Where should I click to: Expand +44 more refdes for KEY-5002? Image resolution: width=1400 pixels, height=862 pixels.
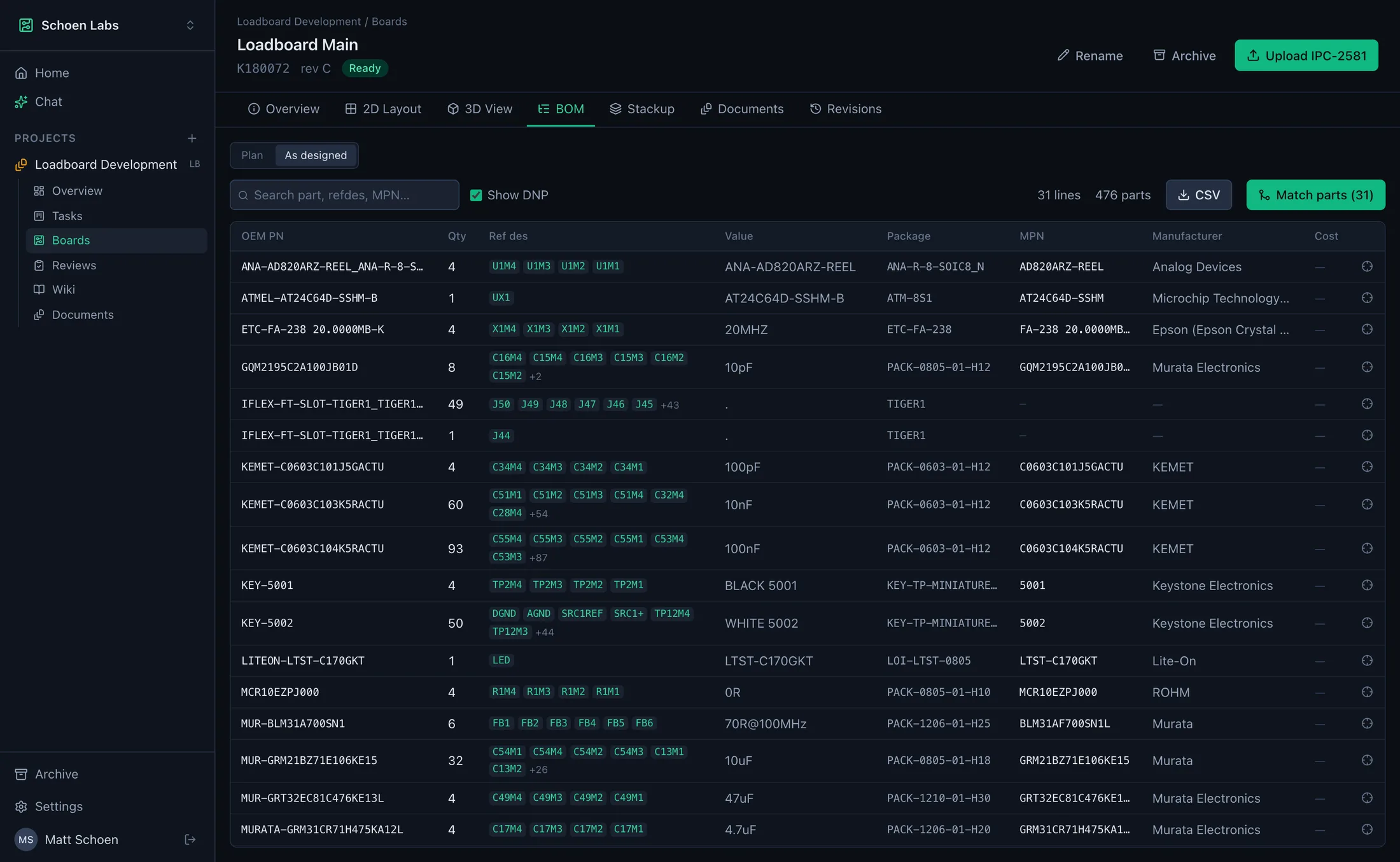544,632
